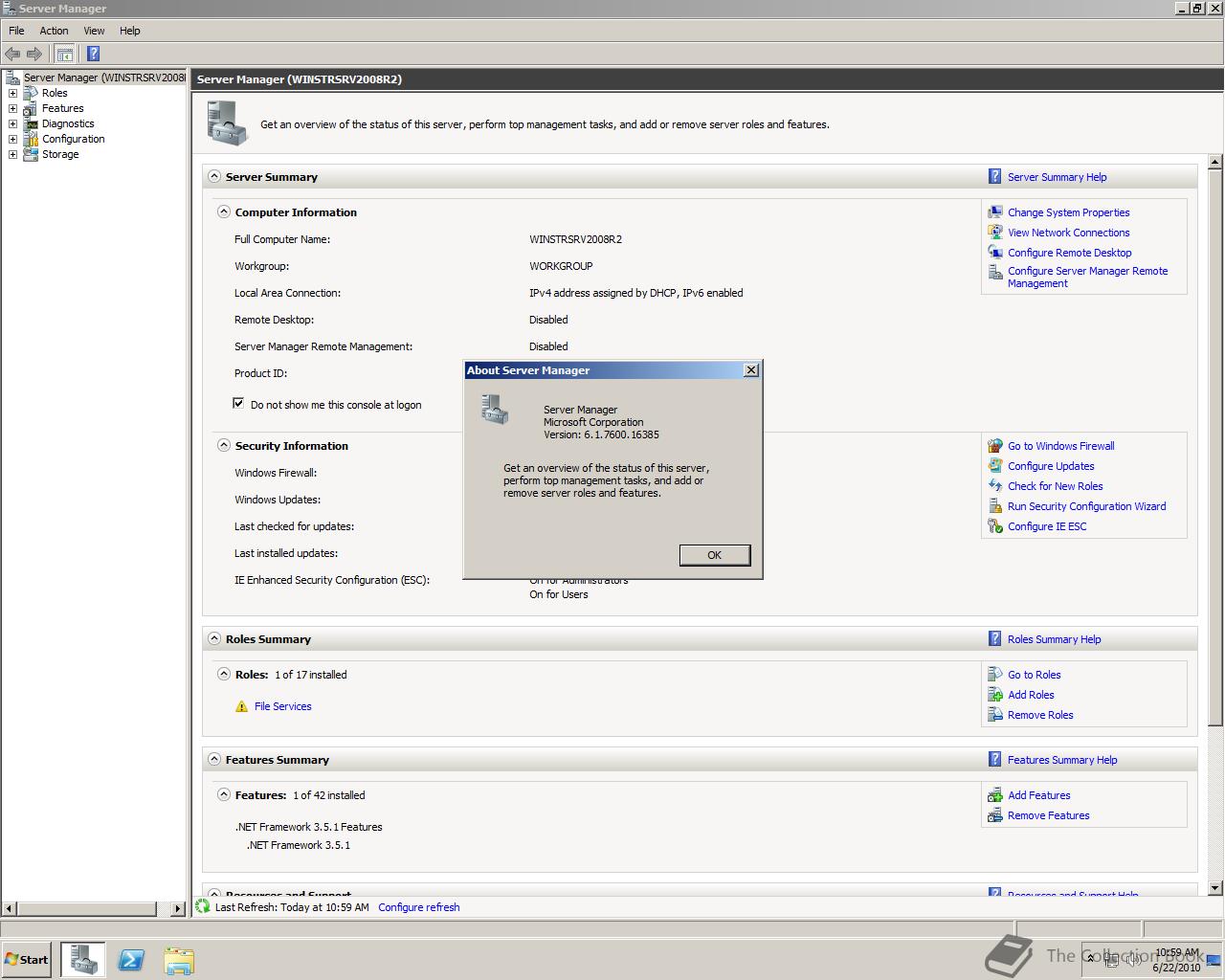Close the About Server Manager dialog
The width and height of the screenshot is (1225, 980).
point(751,370)
